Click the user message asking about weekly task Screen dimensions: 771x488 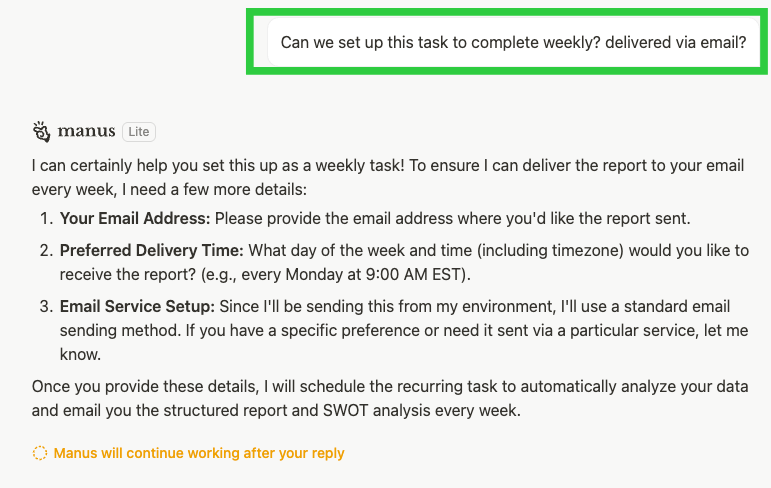(513, 43)
